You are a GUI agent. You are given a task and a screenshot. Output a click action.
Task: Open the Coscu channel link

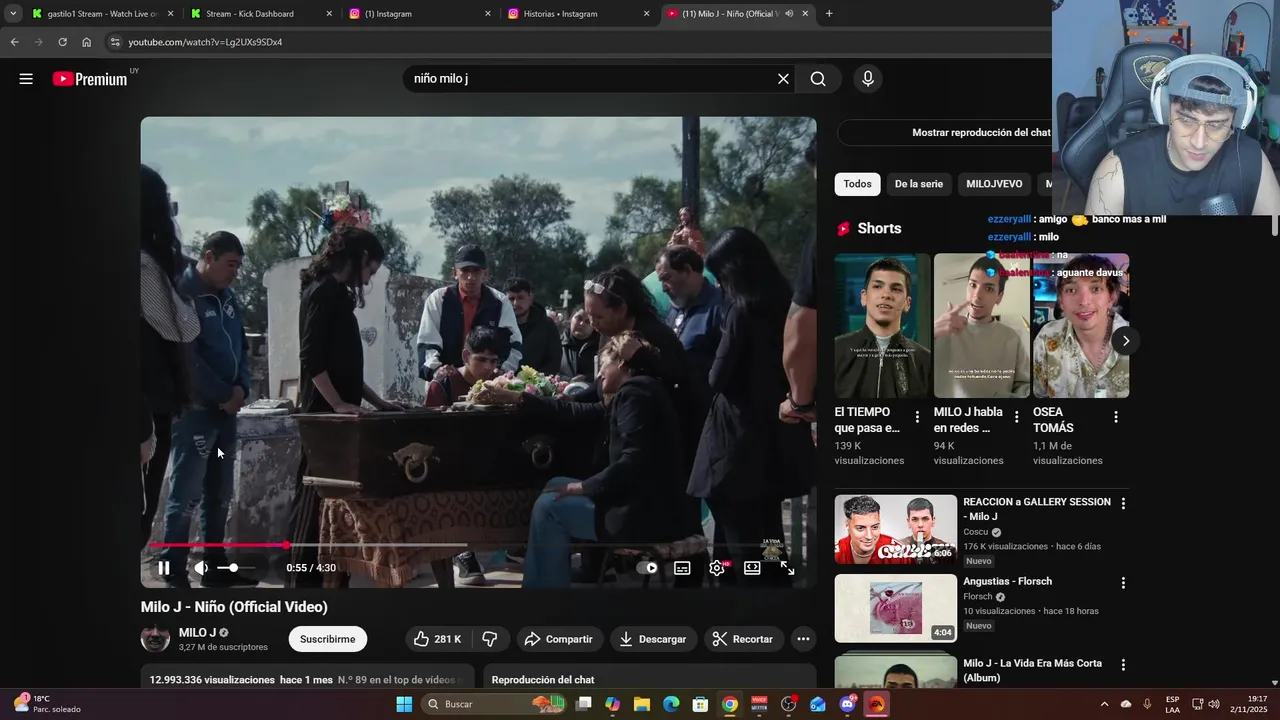click(x=976, y=532)
